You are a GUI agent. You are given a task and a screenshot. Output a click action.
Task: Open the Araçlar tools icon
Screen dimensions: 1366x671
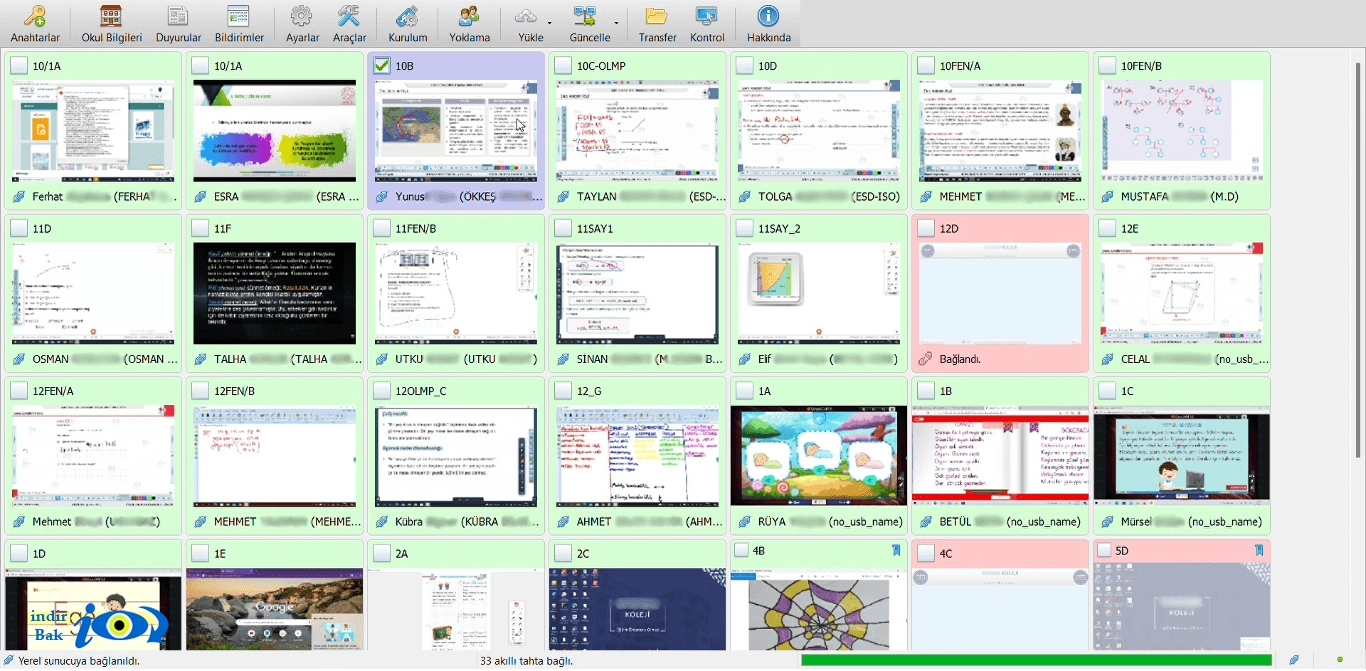(349, 24)
